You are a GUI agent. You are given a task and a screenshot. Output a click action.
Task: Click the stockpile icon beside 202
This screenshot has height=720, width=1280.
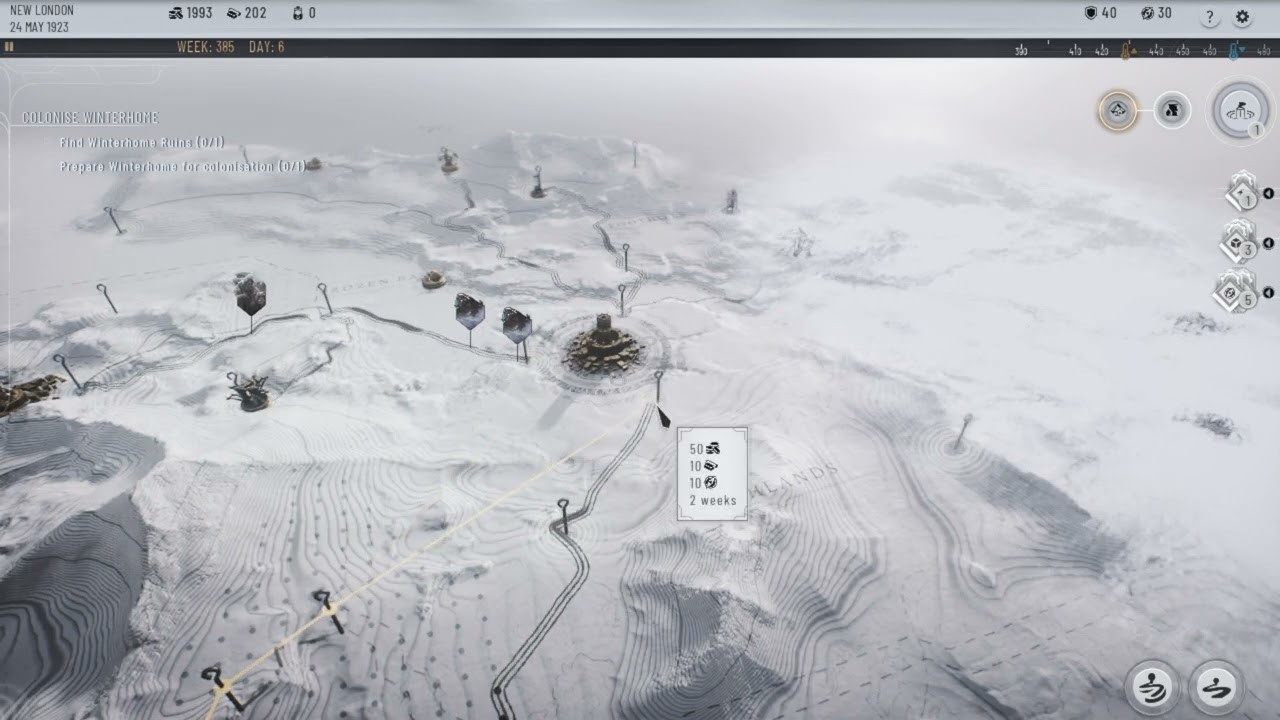tap(233, 13)
